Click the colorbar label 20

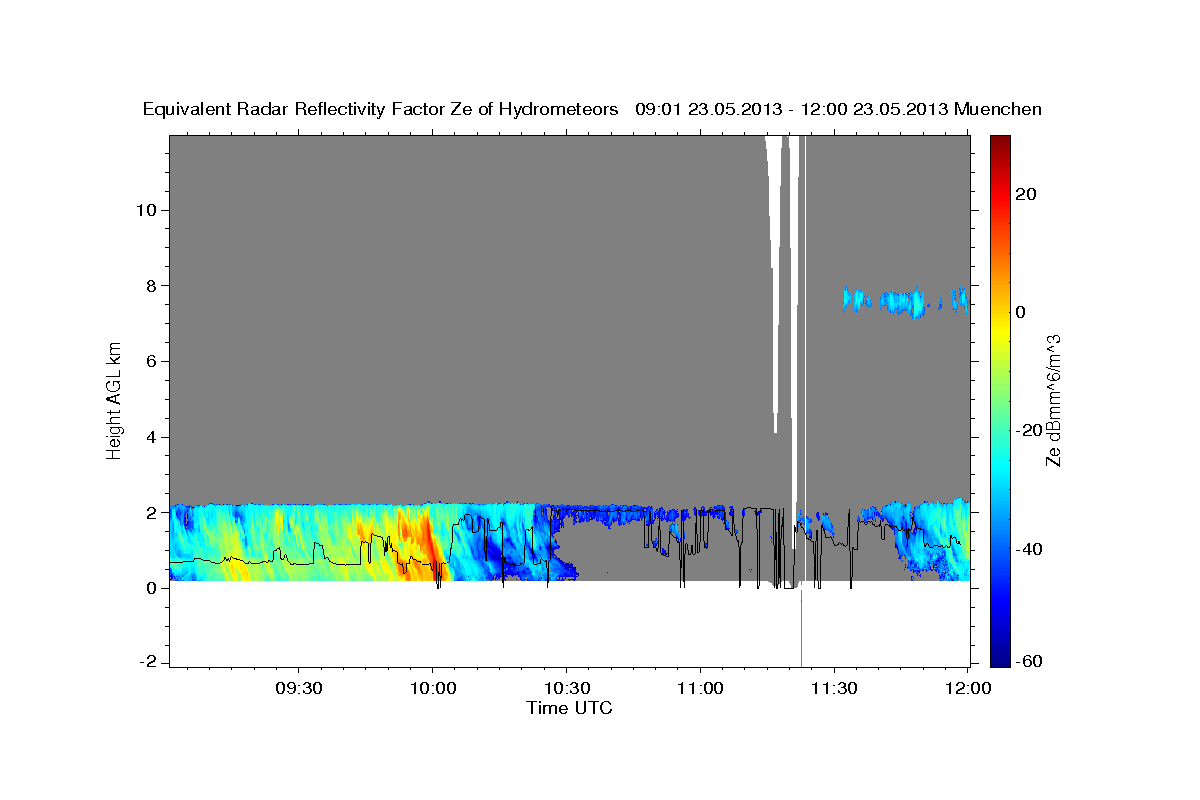tap(1024, 195)
